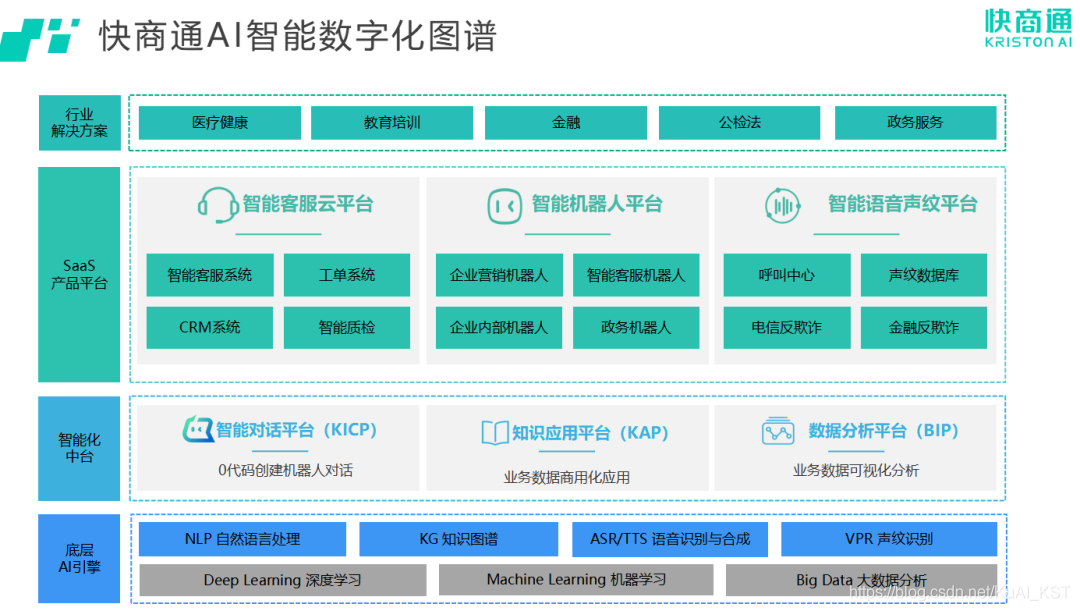The image size is (1080, 611).
Task: Choose the 政务机器人 block
Action: pyautogui.click(x=636, y=327)
